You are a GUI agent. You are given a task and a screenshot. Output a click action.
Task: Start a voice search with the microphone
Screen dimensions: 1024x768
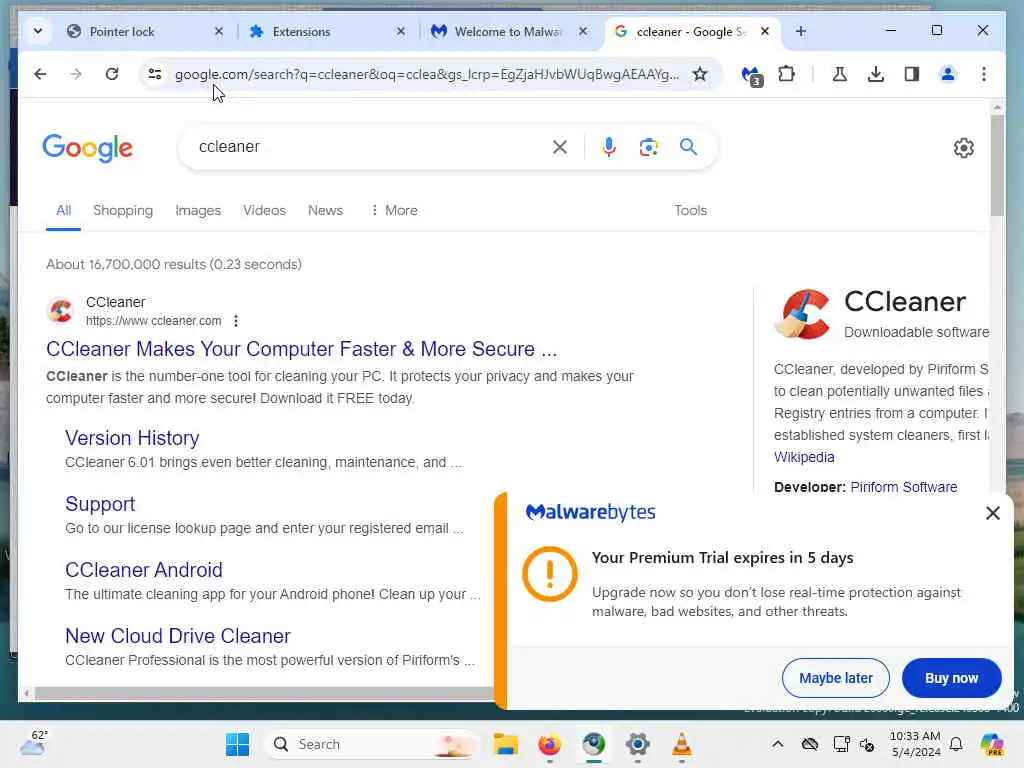[x=609, y=147]
